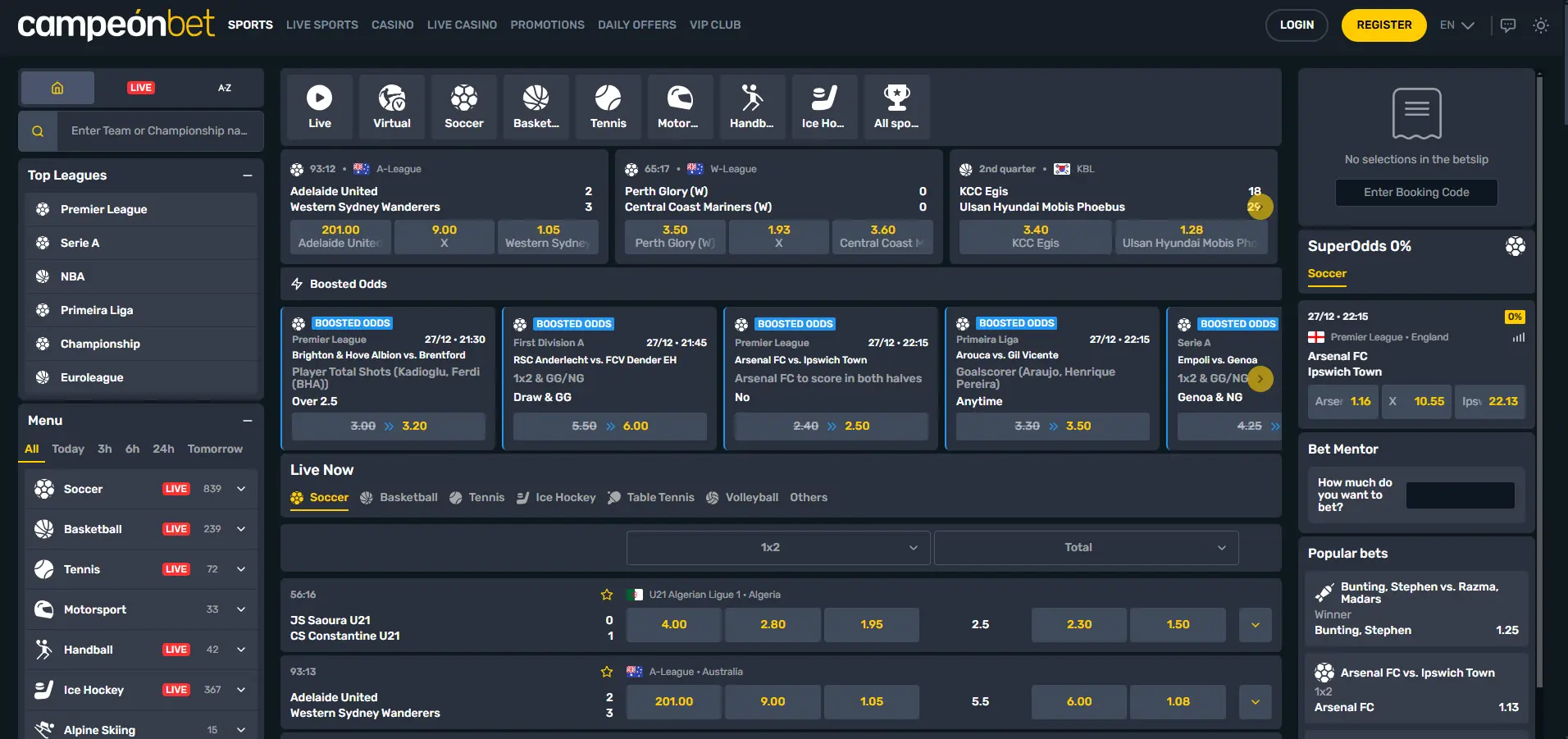Expand the Basketball menu category
This screenshot has width=1568, height=739.
pos(241,529)
